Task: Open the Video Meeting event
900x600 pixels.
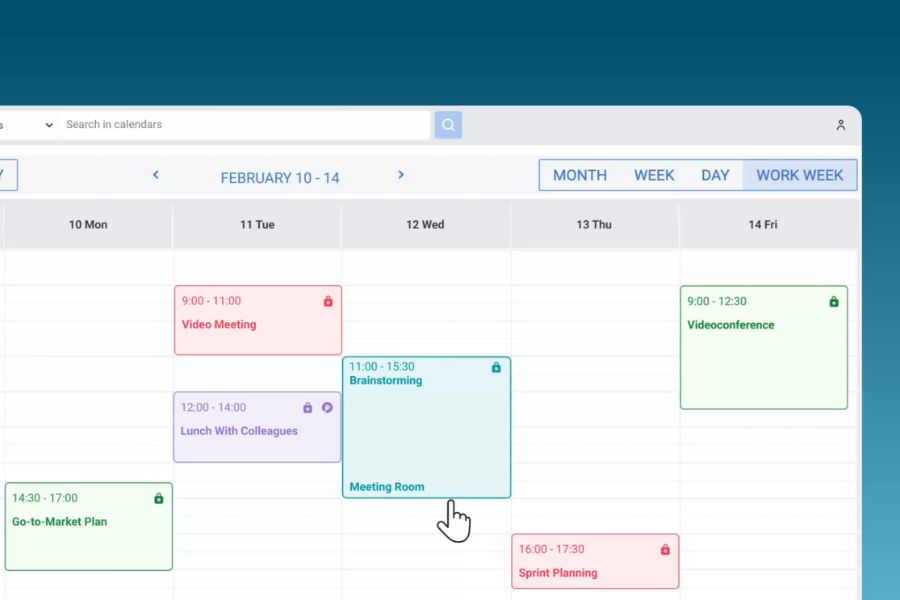Action: pyautogui.click(x=258, y=320)
